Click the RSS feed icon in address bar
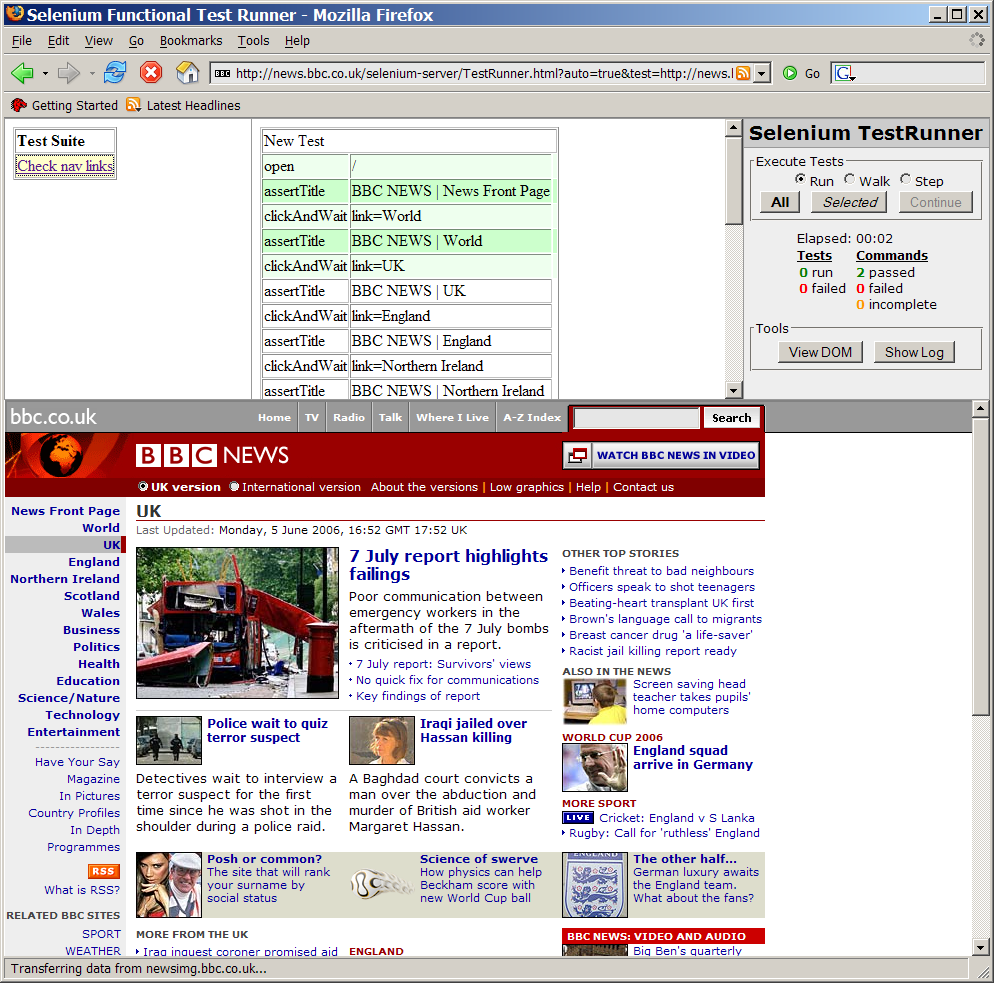 (x=743, y=74)
